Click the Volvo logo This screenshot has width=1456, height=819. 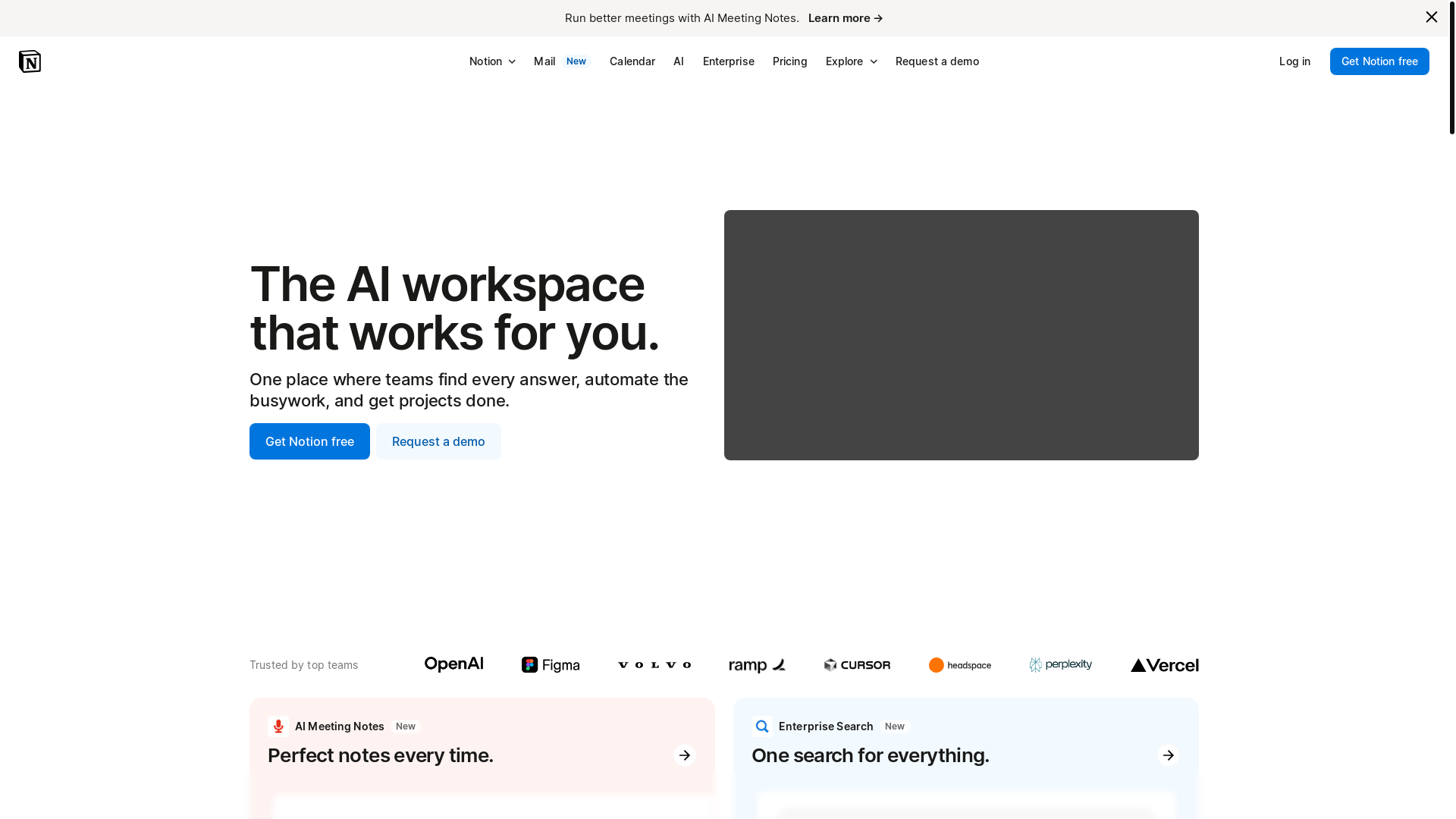(x=654, y=665)
